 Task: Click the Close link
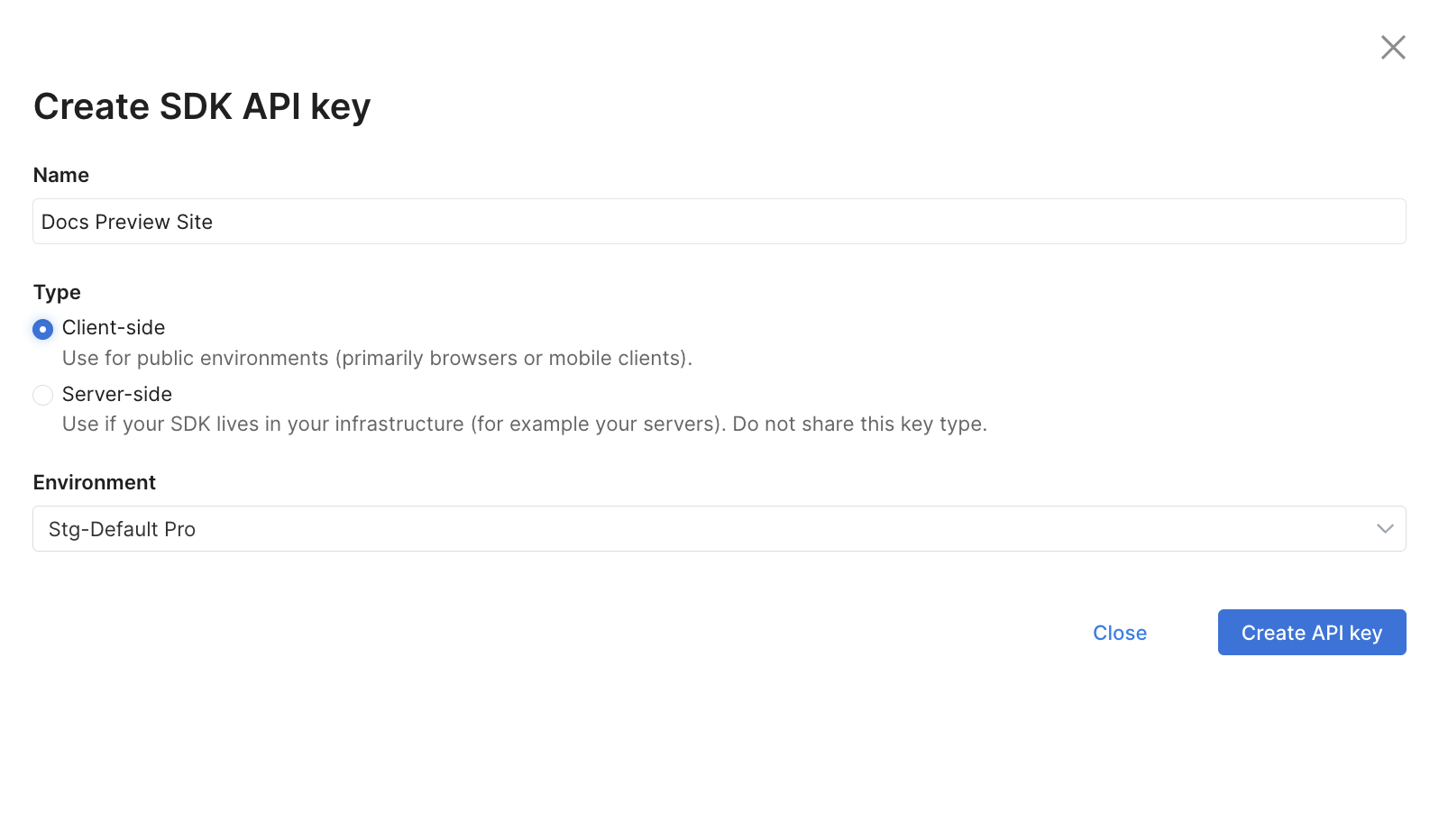[1120, 633]
